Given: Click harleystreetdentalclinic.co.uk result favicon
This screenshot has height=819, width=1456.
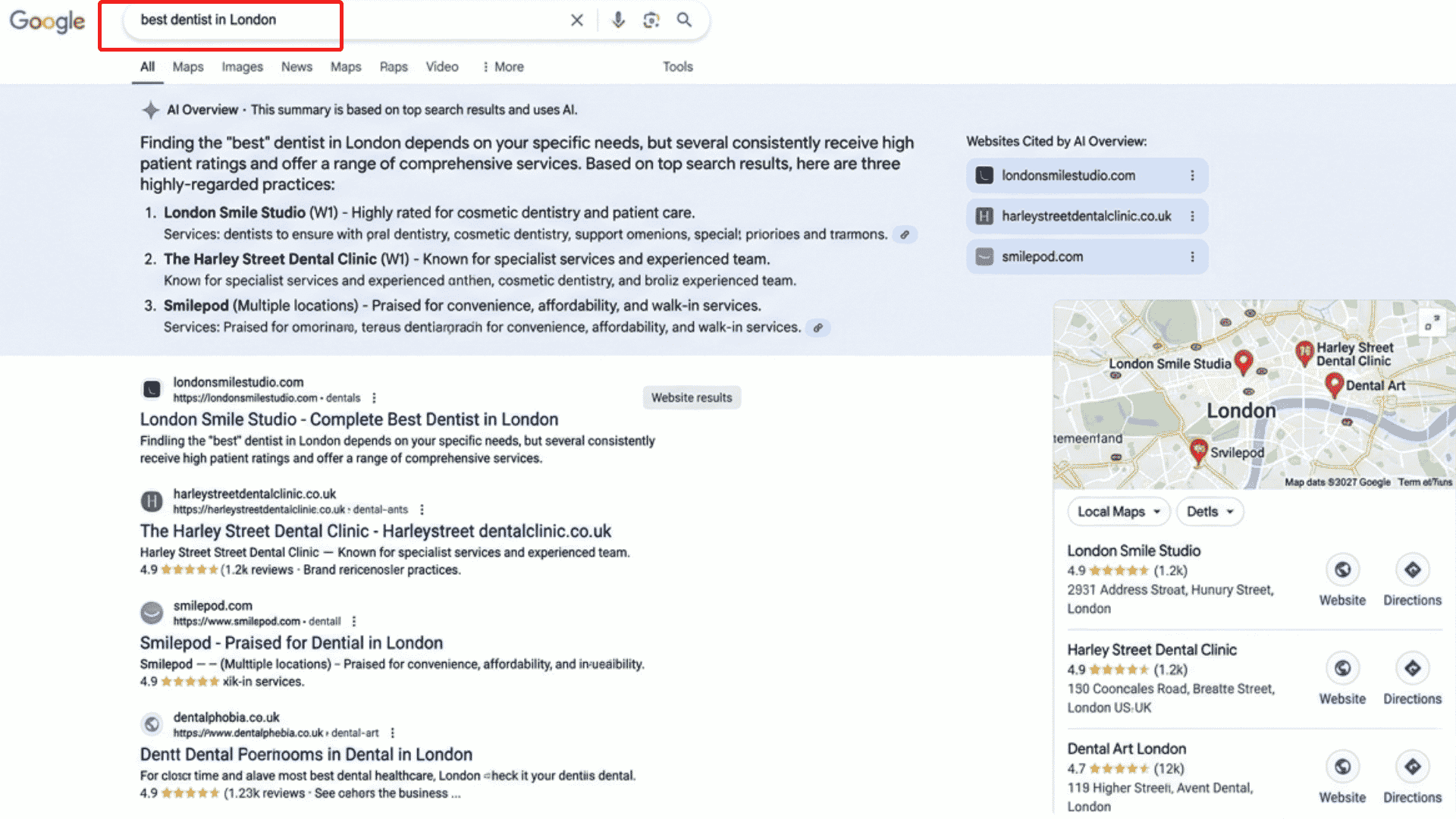Looking at the screenshot, I should click(152, 501).
